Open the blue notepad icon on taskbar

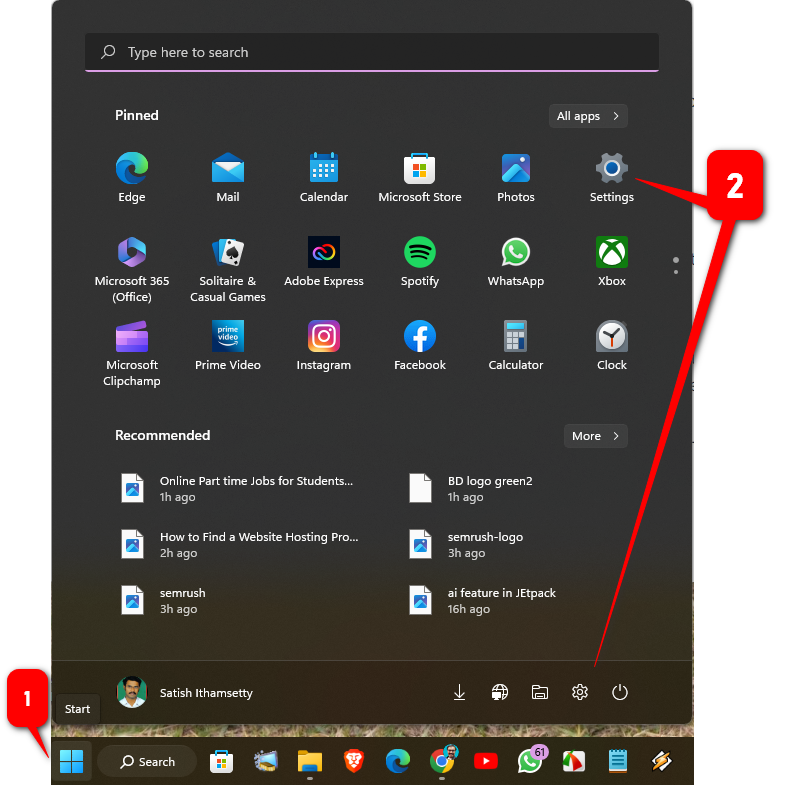(x=618, y=761)
